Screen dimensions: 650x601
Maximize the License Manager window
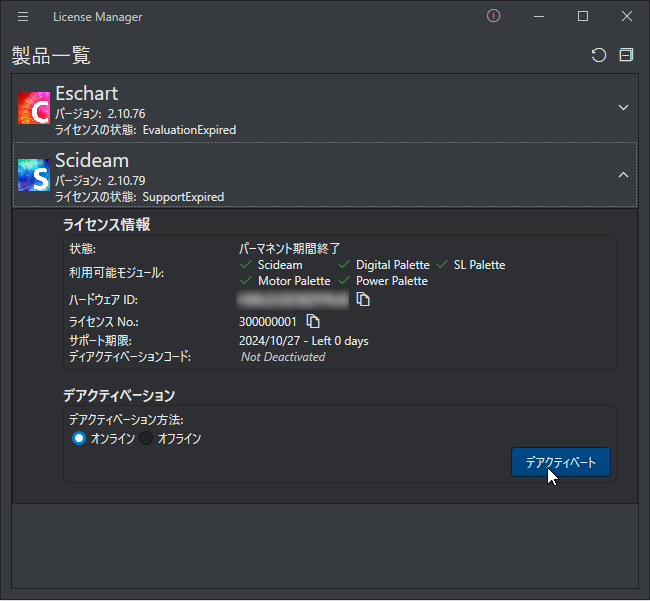(583, 17)
